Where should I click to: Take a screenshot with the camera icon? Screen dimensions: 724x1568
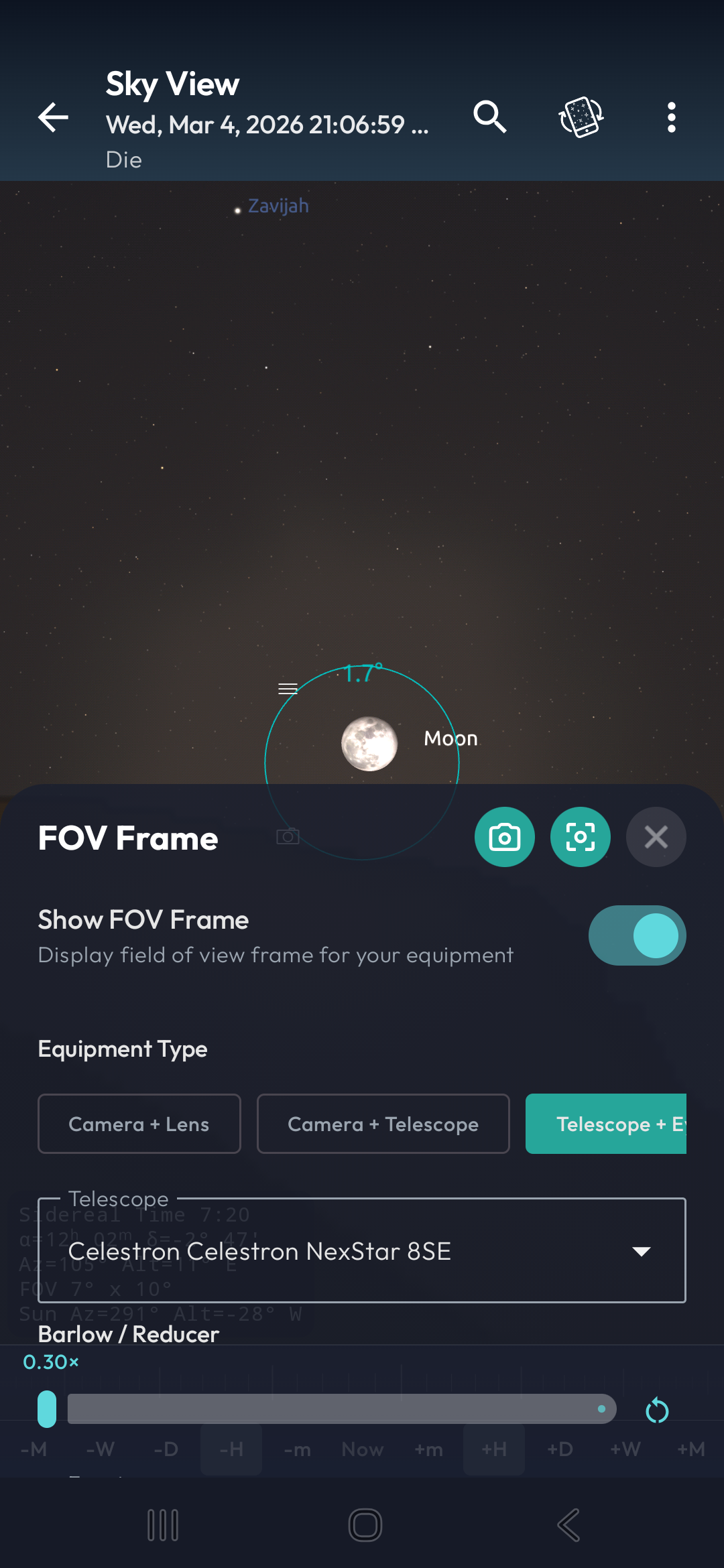504,837
